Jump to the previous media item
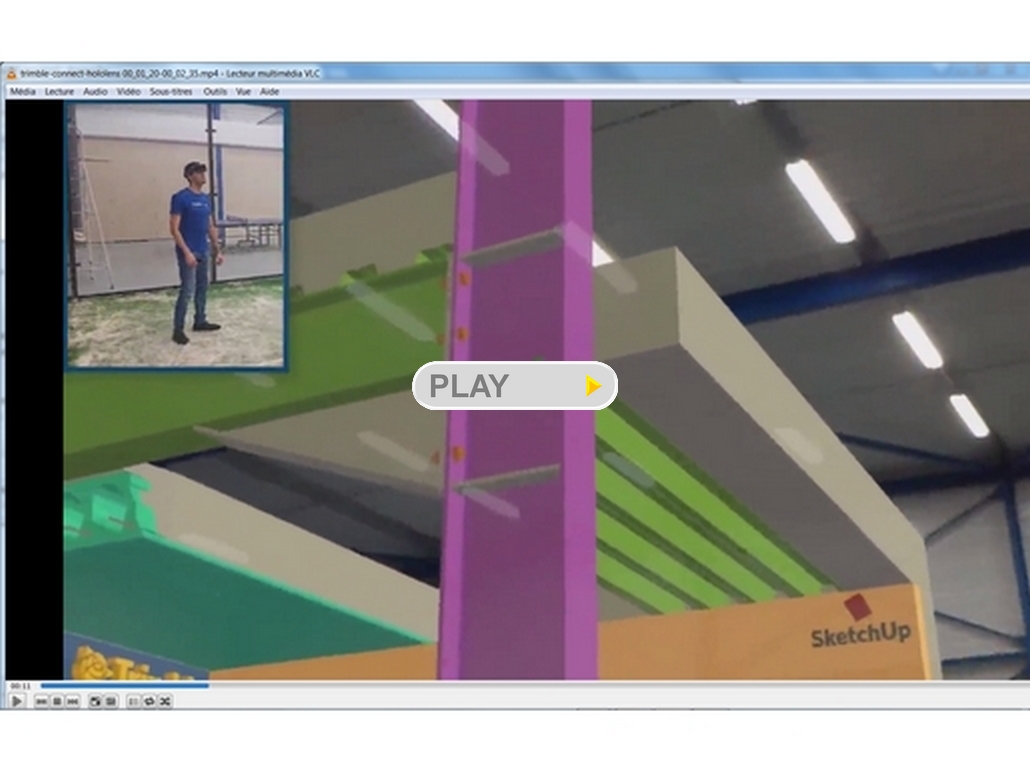Image resolution: width=1030 pixels, height=772 pixels. click(41, 702)
